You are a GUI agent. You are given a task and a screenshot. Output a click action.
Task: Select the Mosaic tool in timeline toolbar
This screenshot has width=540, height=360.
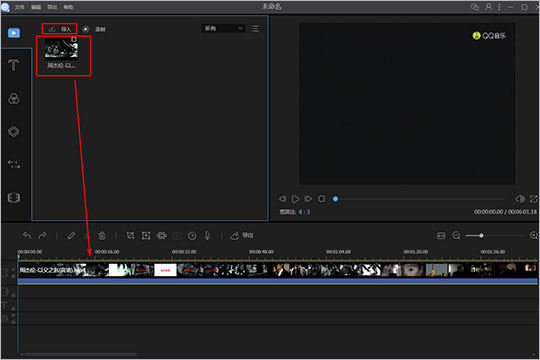pyautogui.click(x=162, y=236)
